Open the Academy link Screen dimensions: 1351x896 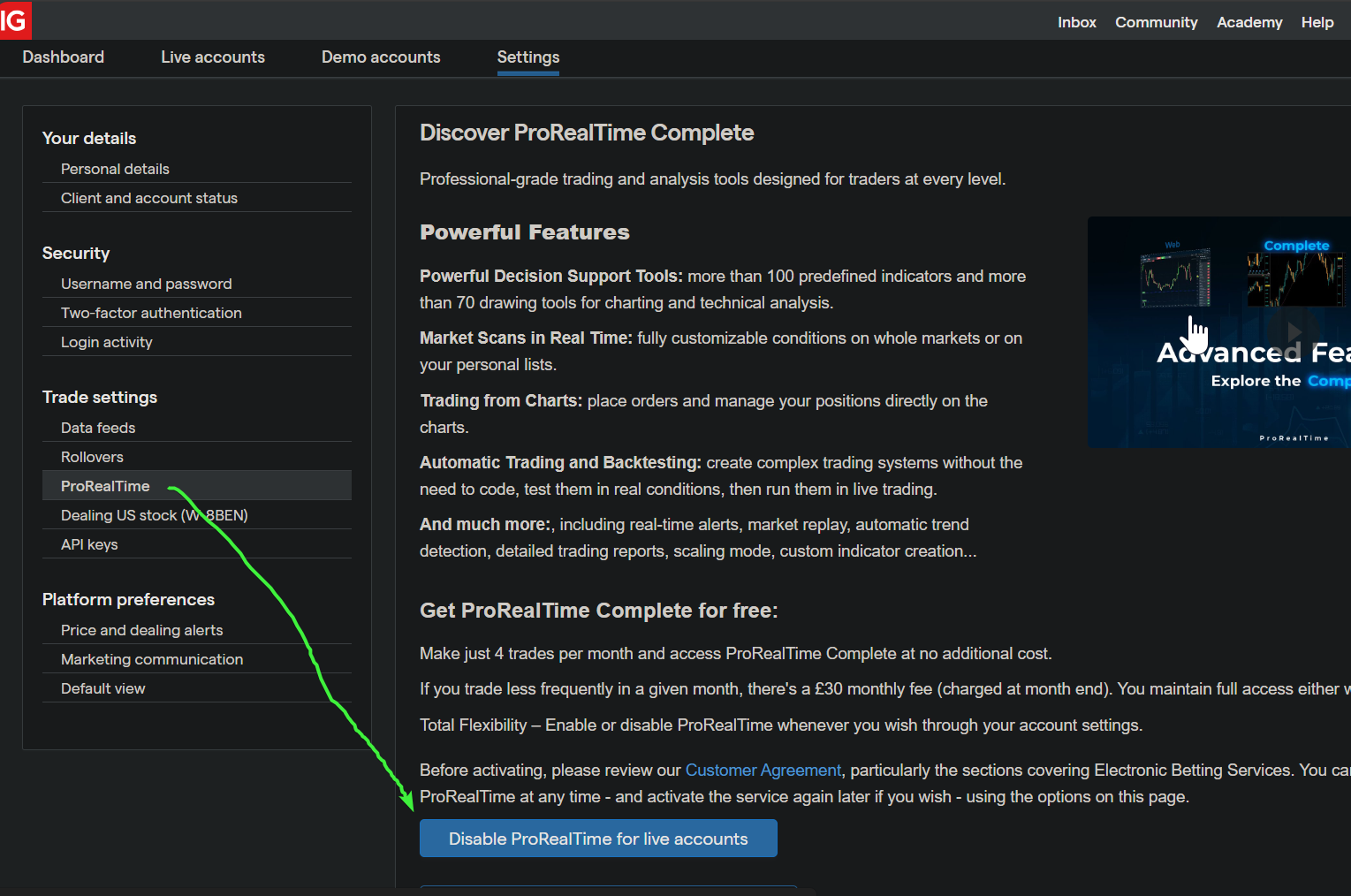click(x=1249, y=22)
